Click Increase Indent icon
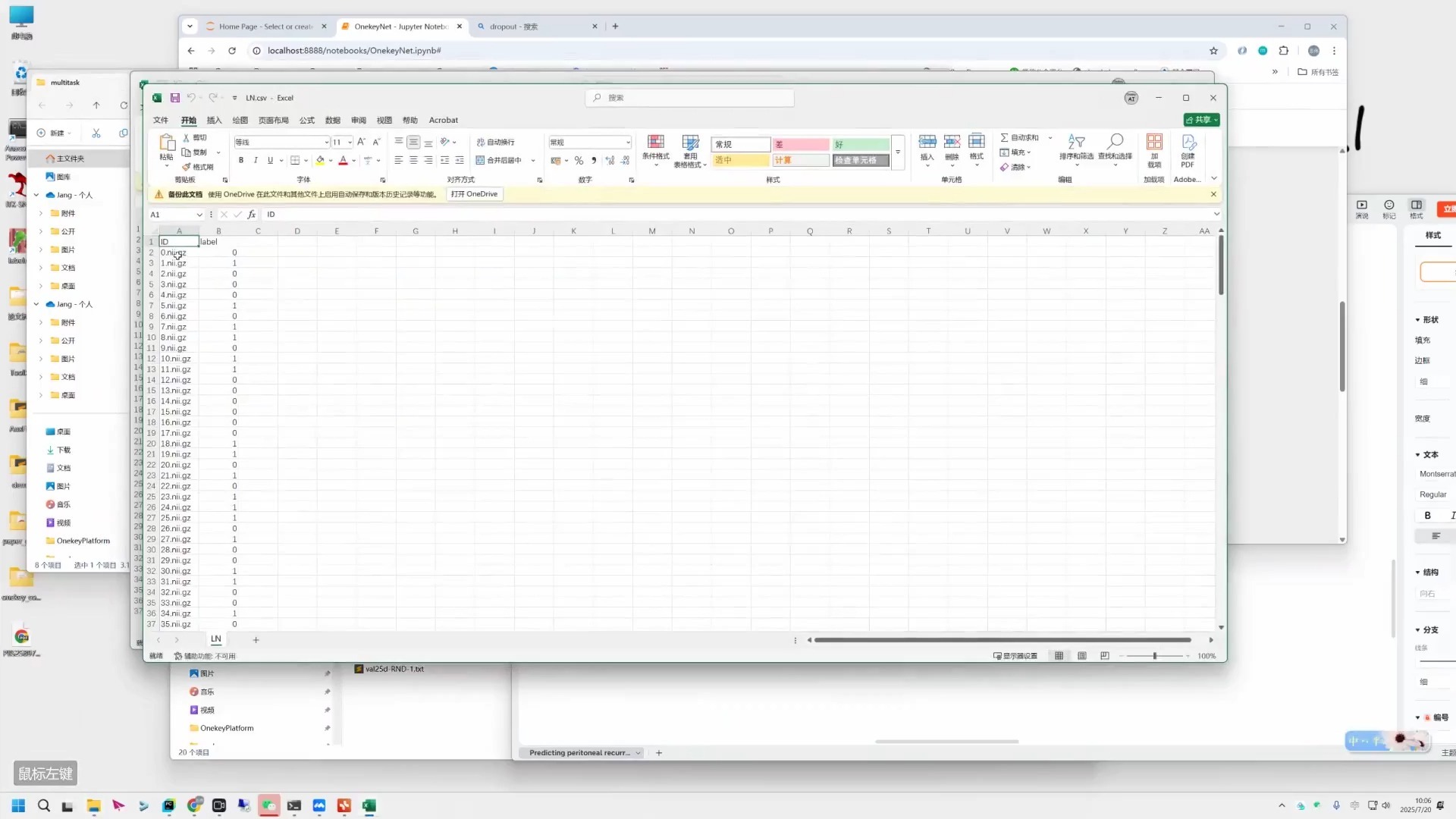 click(x=460, y=160)
